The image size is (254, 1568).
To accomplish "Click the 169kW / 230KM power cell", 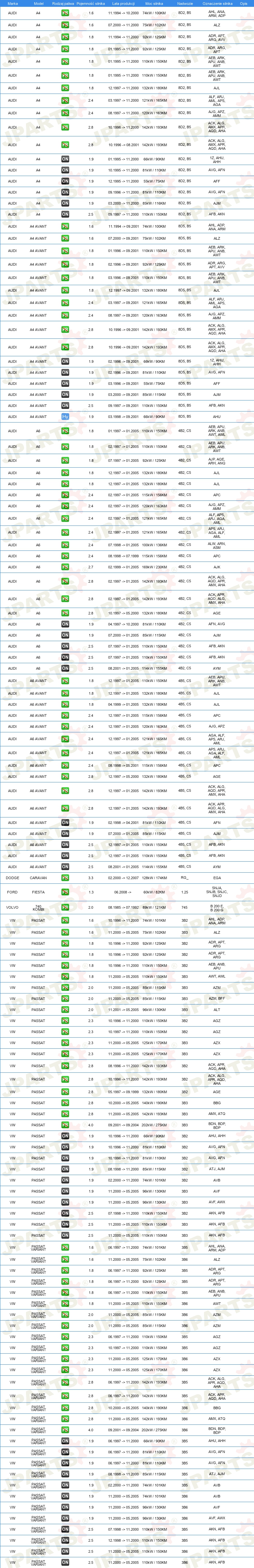I will 154,567.
